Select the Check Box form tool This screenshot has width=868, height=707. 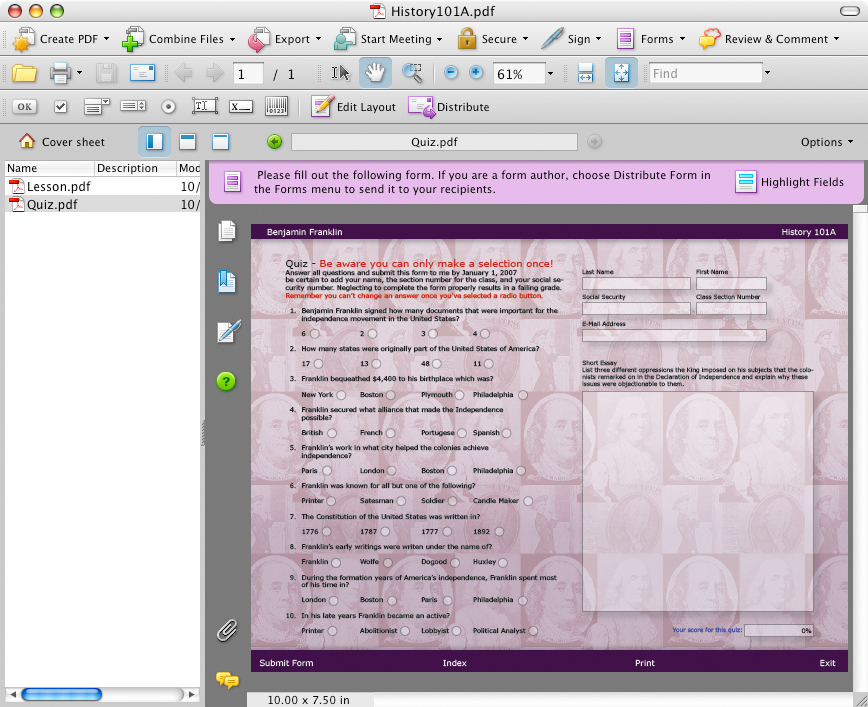pyautogui.click(x=61, y=107)
